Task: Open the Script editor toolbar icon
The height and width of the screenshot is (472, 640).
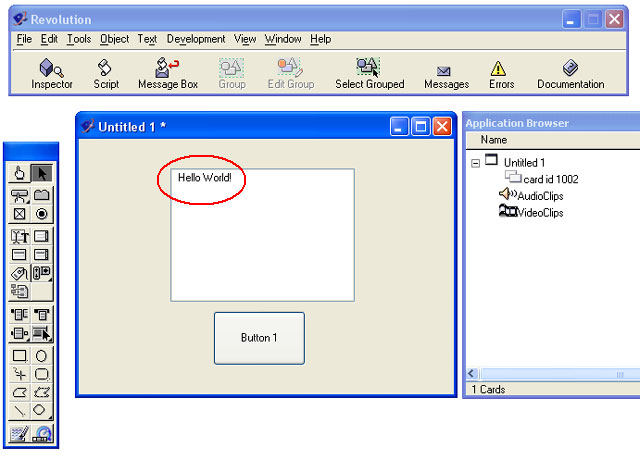Action: pyautogui.click(x=106, y=74)
